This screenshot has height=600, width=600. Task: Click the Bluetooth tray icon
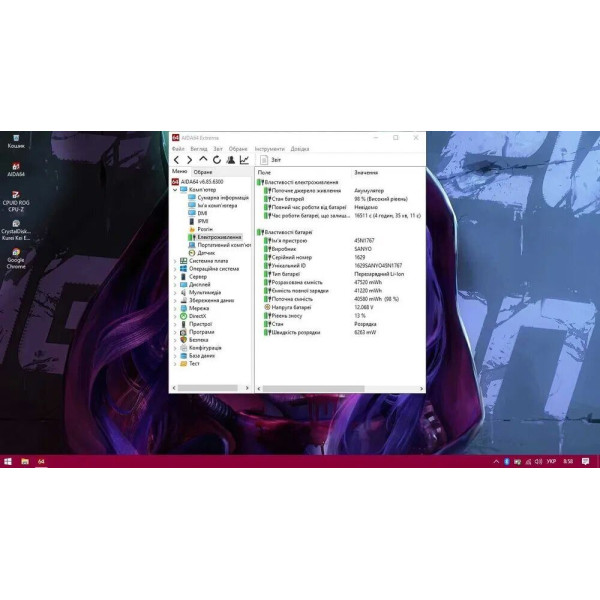[x=507, y=461]
